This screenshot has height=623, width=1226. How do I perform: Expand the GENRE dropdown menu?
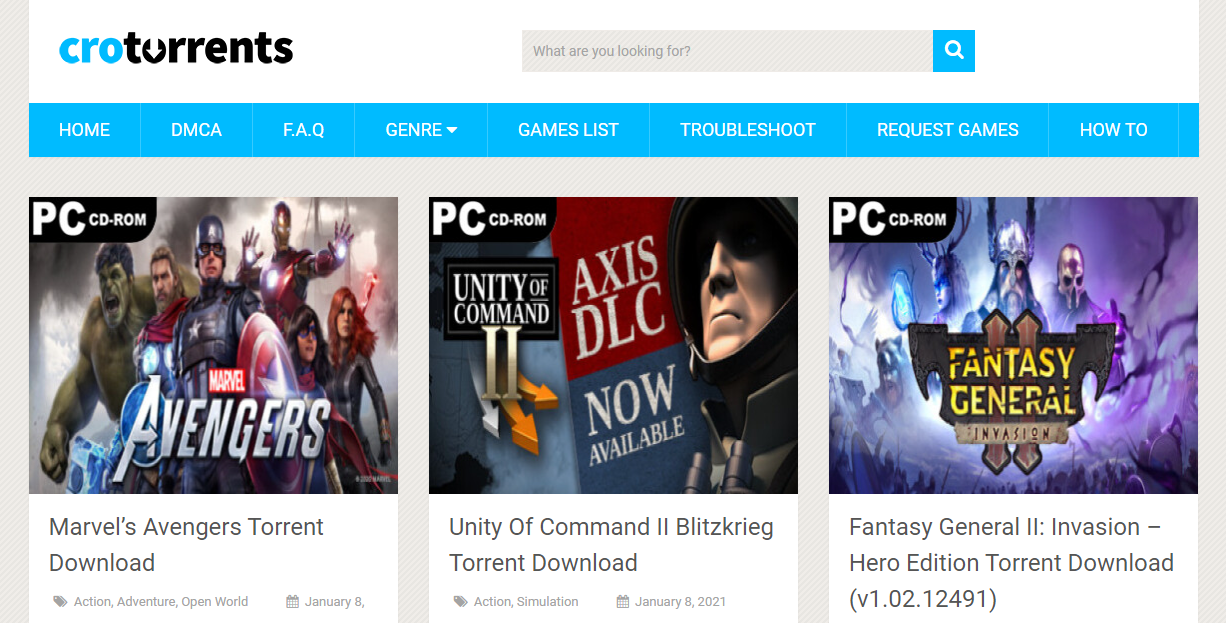click(x=421, y=130)
